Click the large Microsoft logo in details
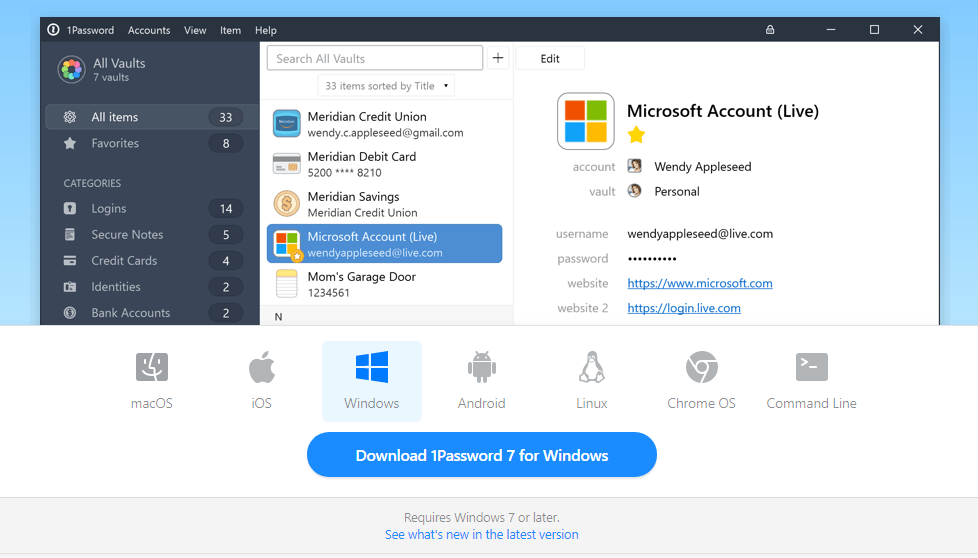978x558 pixels. 586,121
